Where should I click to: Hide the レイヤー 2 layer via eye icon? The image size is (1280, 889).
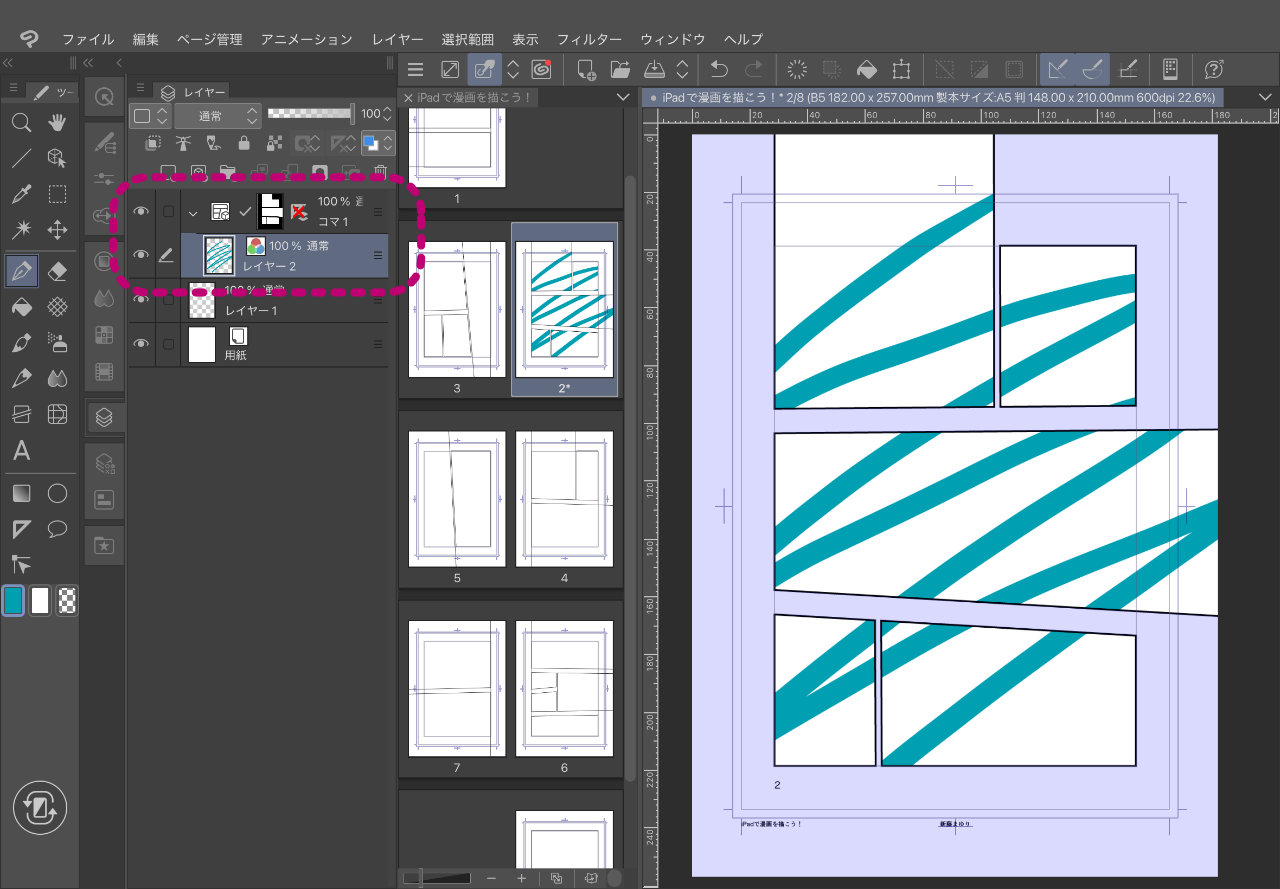pos(142,256)
